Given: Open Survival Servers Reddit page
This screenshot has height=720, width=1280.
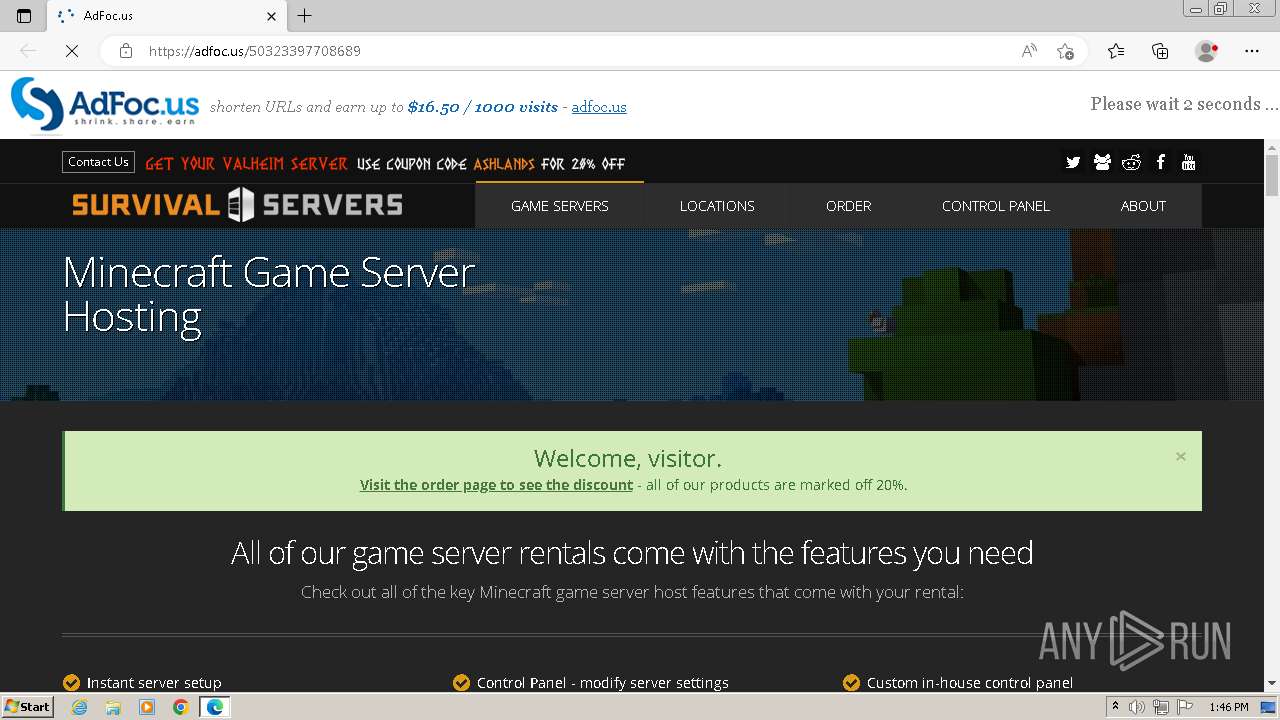Looking at the screenshot, I should [x=1131, y=162].
